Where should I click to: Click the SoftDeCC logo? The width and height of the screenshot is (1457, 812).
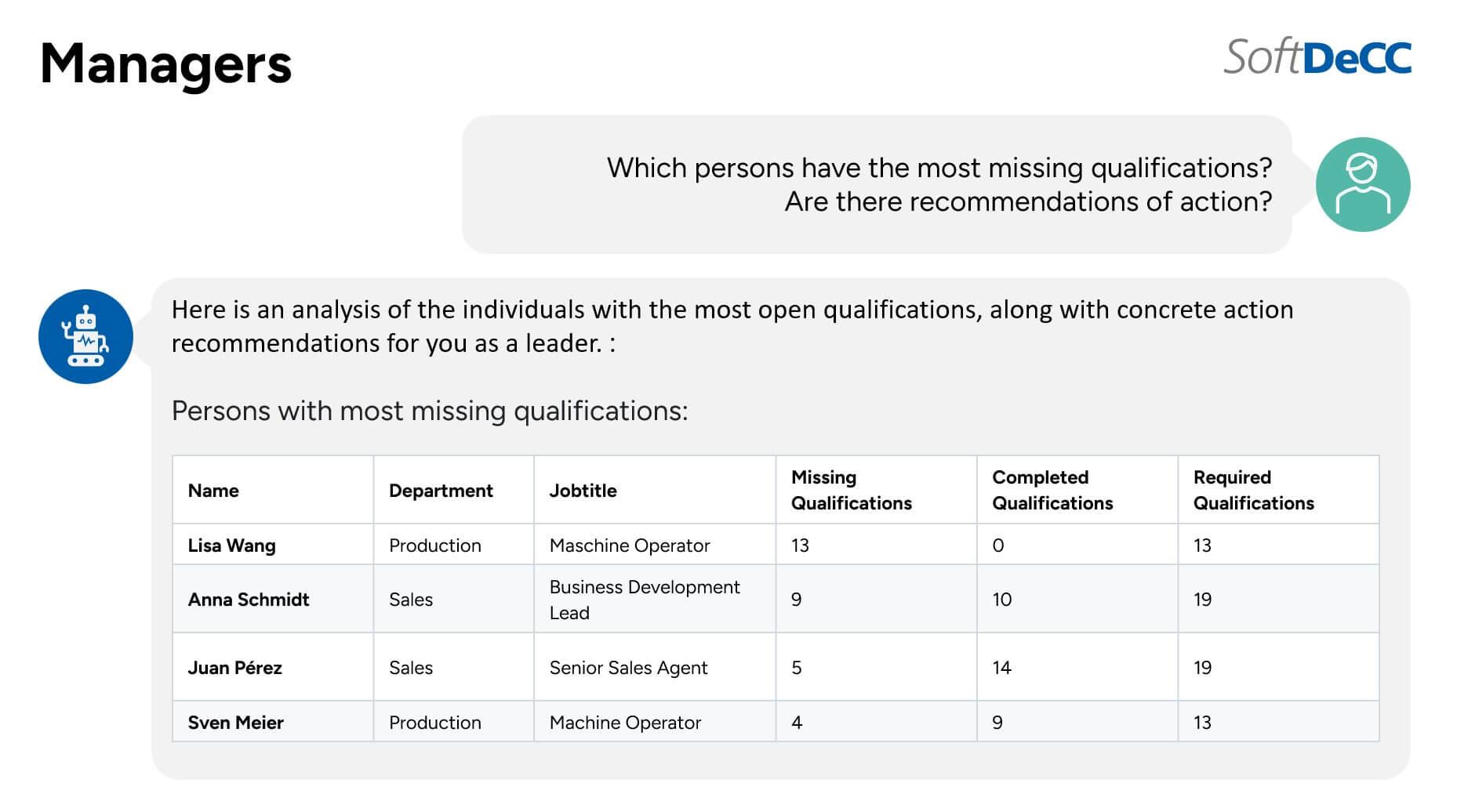(1317, 57)
